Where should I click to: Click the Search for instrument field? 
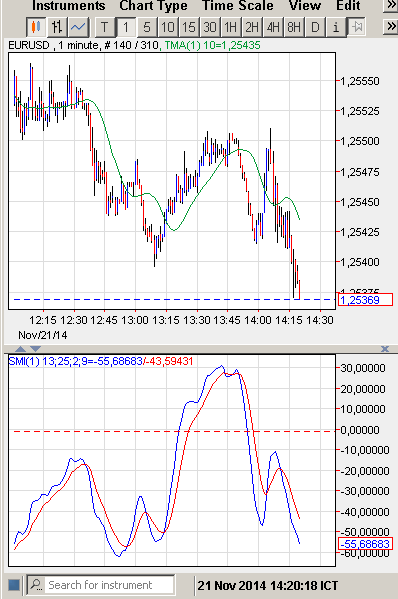point(110,584)
